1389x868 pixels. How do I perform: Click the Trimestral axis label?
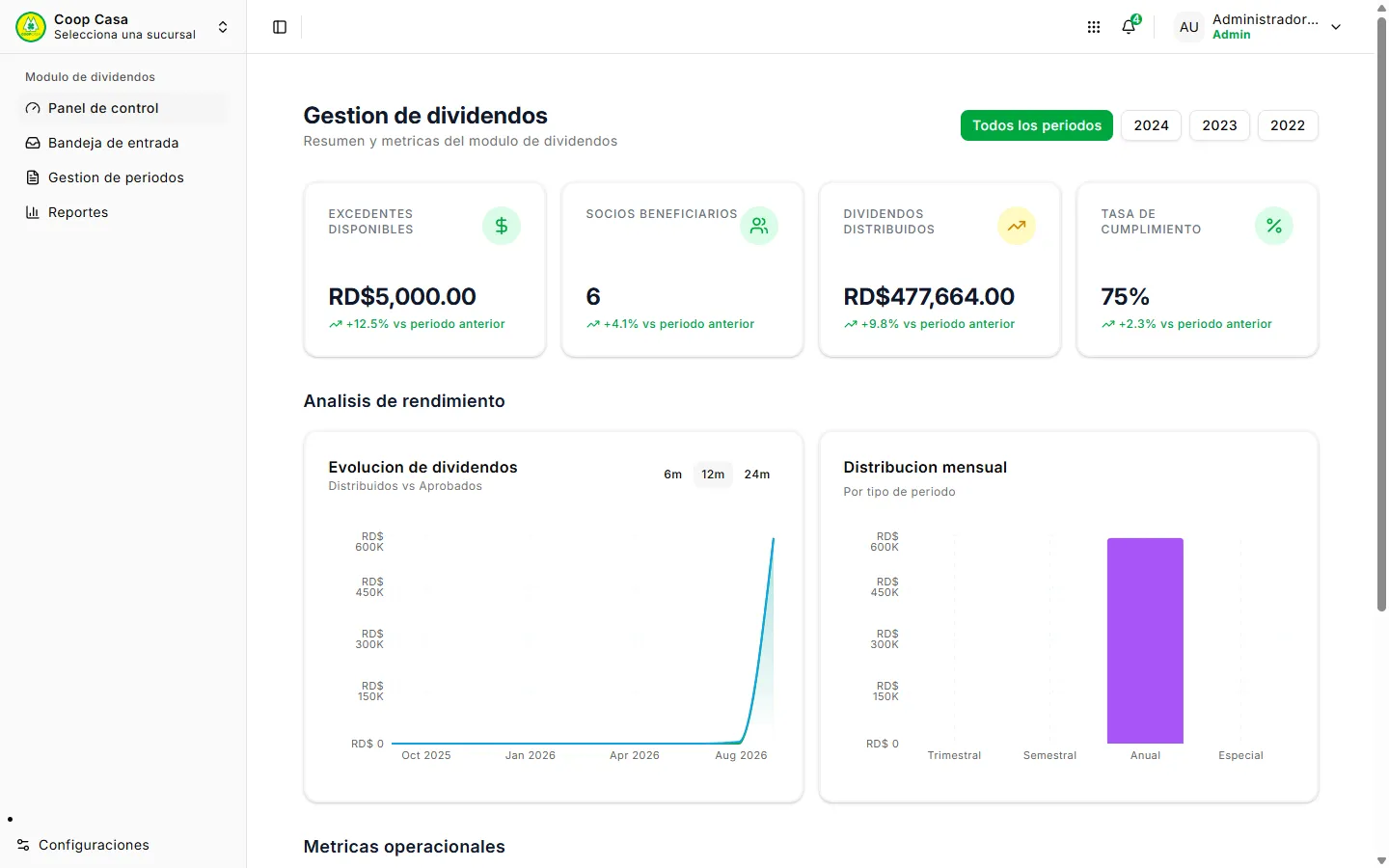[954, 755]
